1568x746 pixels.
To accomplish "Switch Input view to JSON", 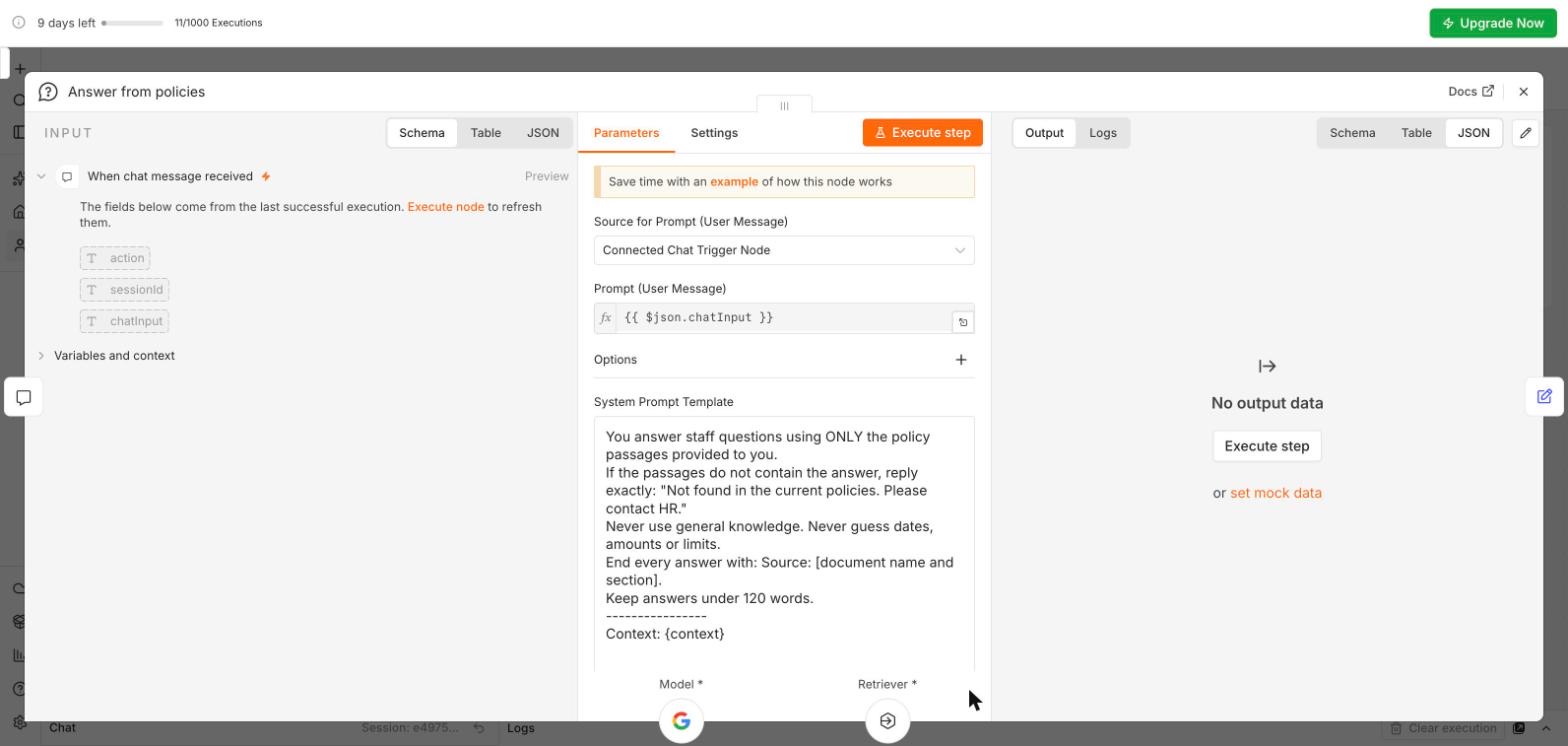I will point(543,133).
